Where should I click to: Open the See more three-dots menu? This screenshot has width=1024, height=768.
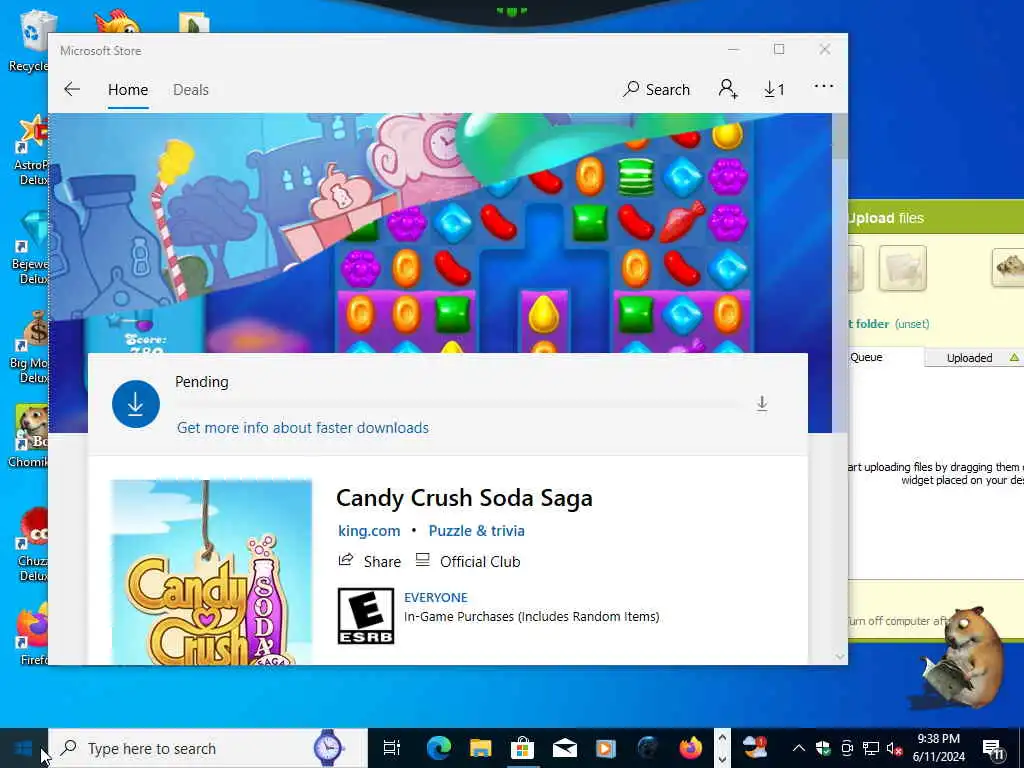pyautogui.click(x=824, y=86)
